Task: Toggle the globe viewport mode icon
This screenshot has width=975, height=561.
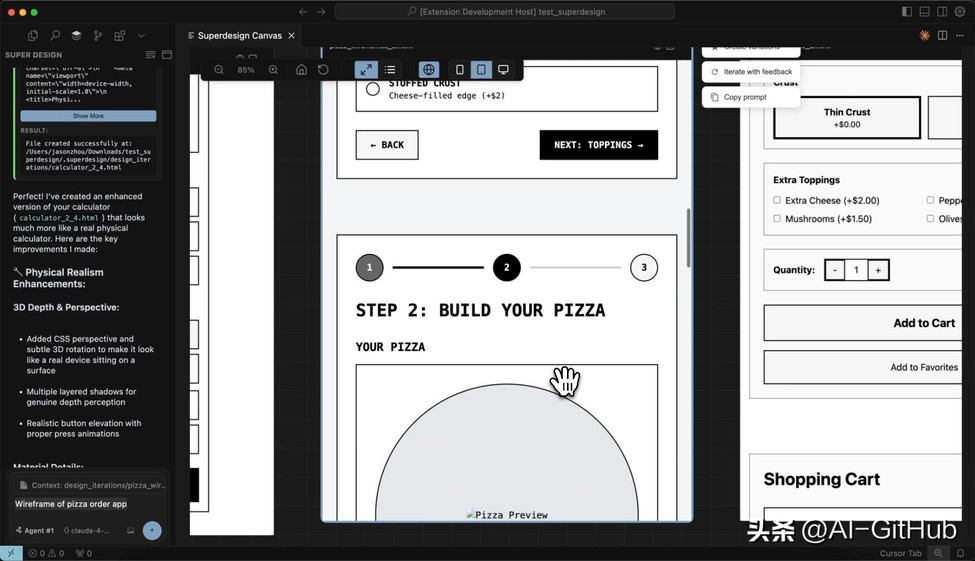Action: point(428,70)
